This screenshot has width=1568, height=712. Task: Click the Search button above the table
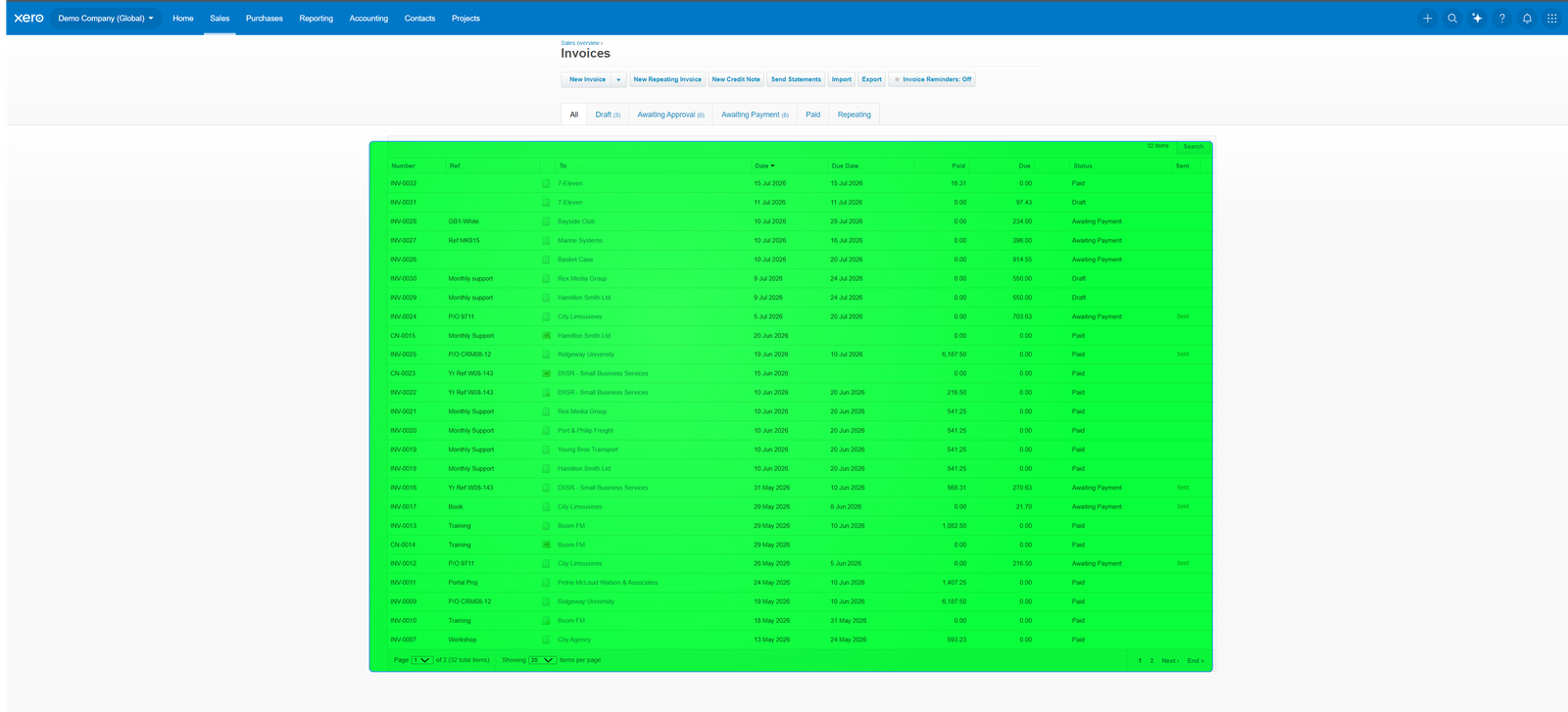pos(1193,147)
